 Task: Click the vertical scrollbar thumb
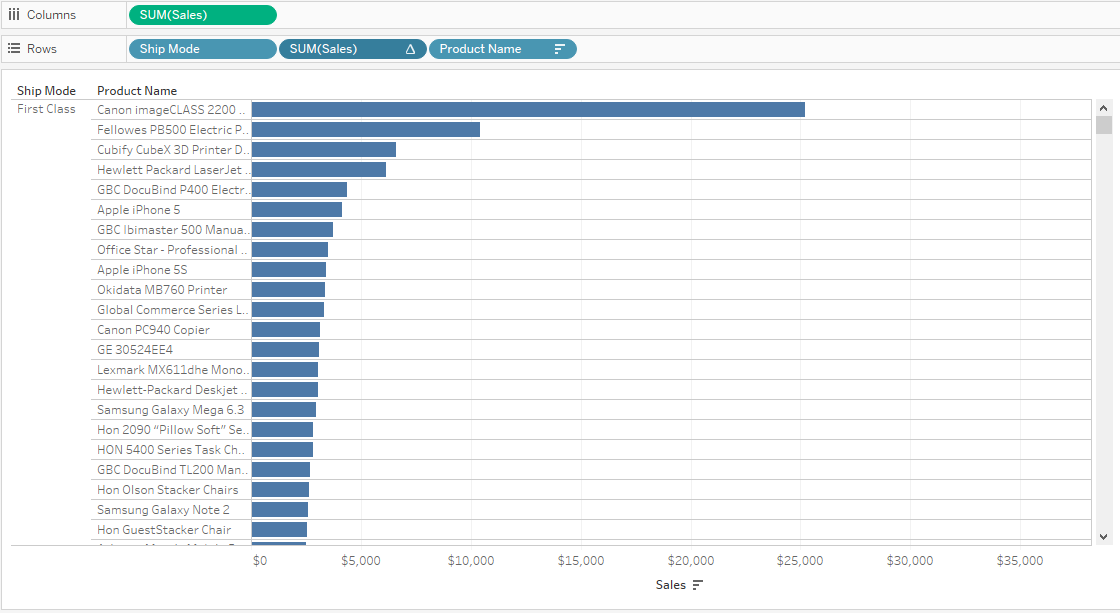pyautogui.click(x=1104, y=125)
